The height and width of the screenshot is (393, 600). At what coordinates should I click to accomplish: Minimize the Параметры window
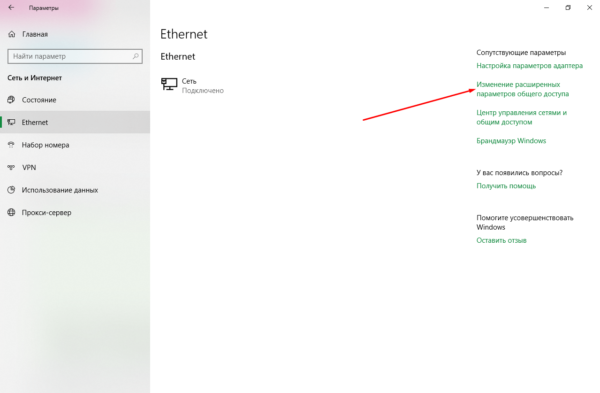[546, 8]
